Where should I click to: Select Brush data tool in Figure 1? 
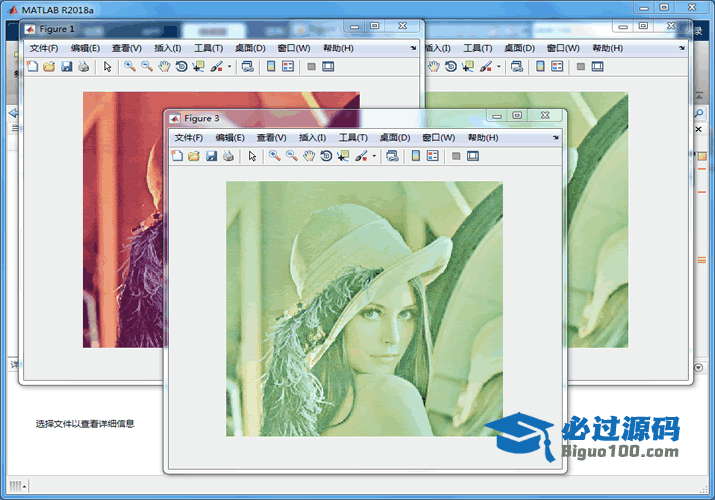217,67
